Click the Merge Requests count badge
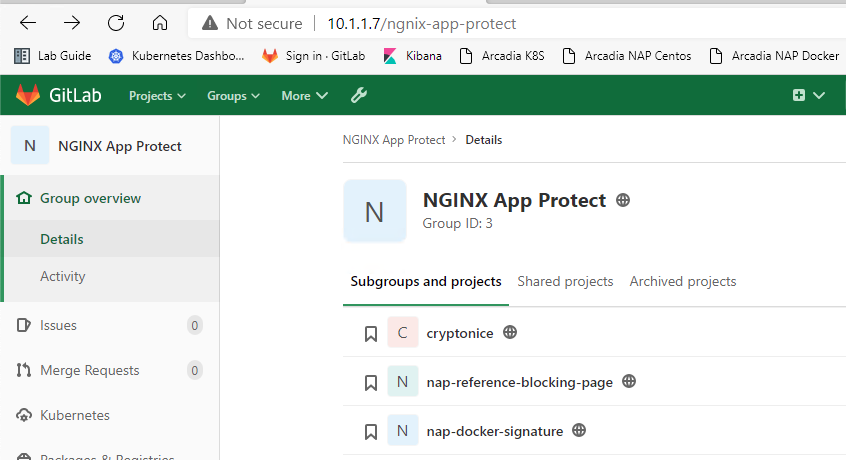Screen dimensions: 846x460 tap(195, 370)
